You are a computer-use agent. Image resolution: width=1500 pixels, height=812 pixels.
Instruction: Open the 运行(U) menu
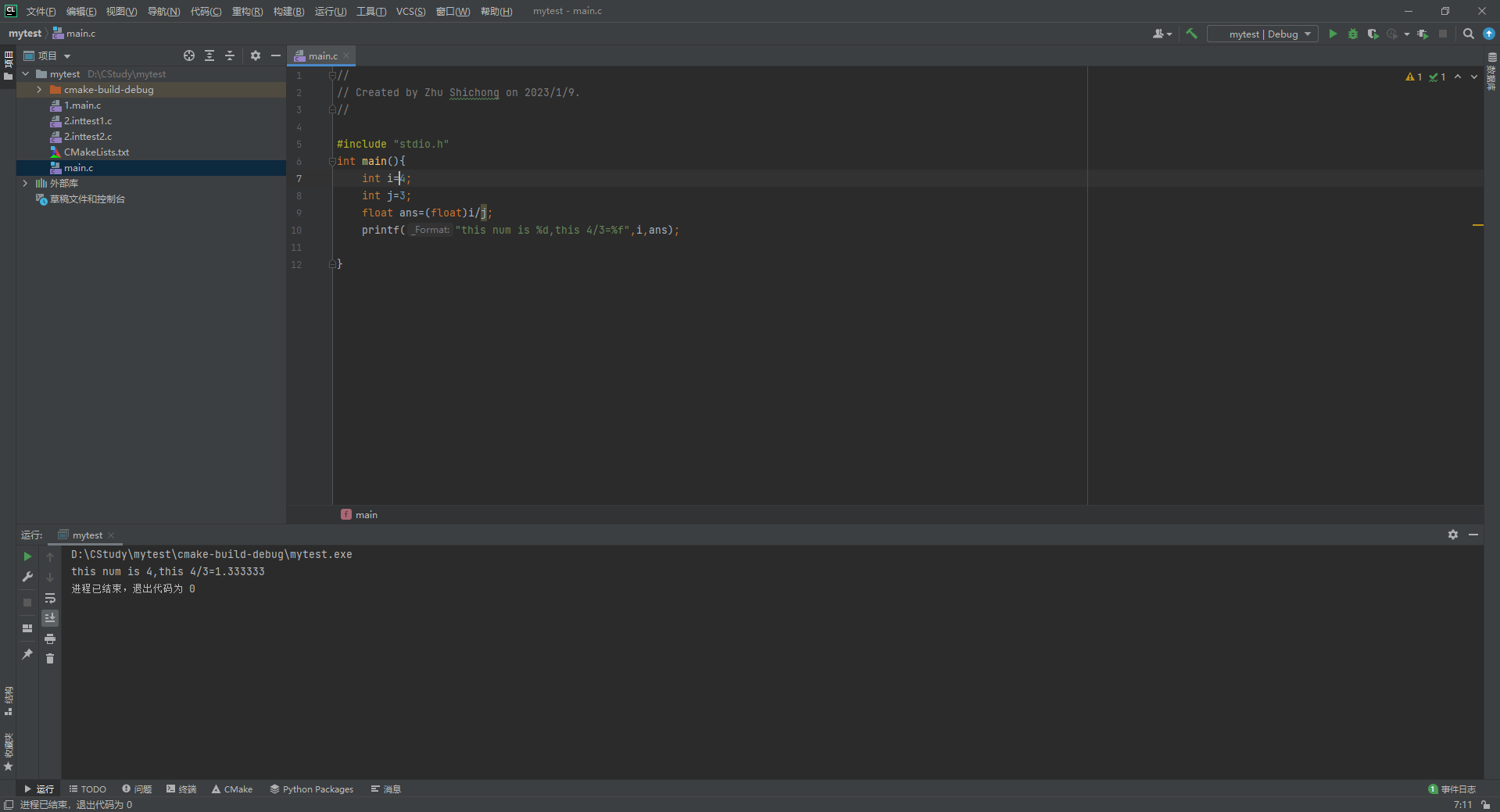pos(331,11)
